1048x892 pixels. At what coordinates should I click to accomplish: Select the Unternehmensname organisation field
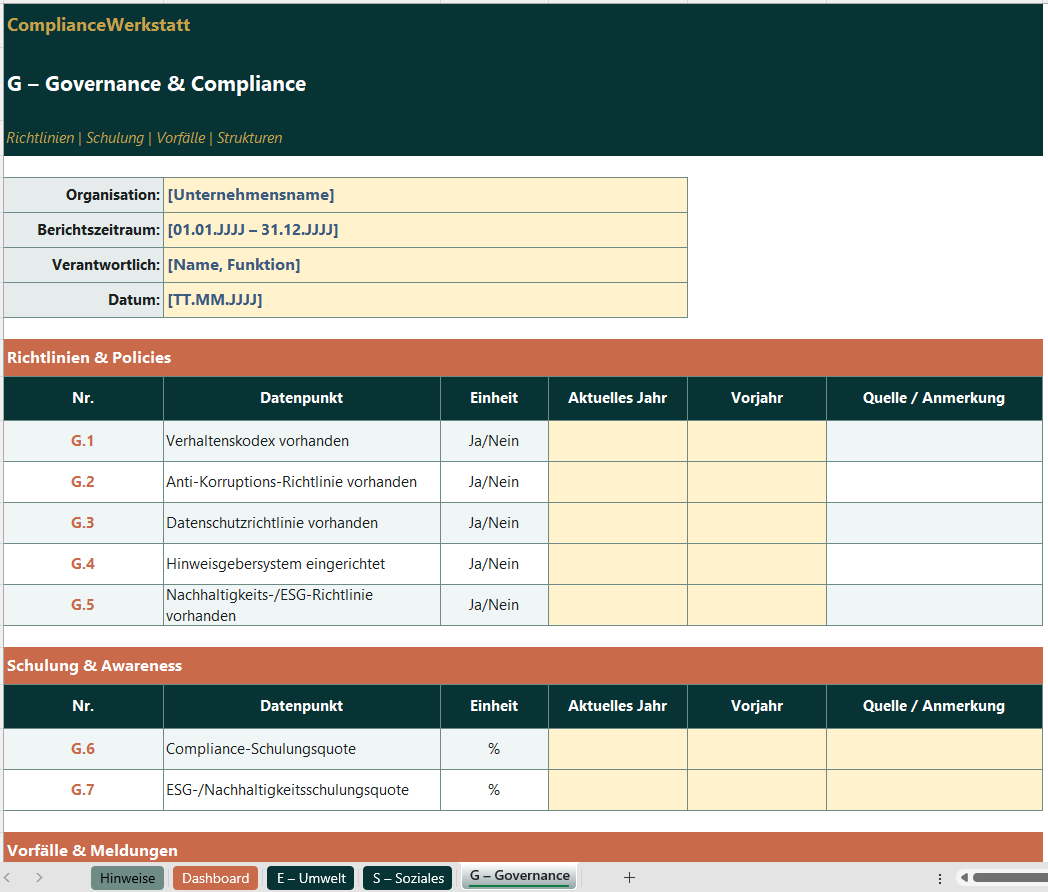(x=425, y=195)
